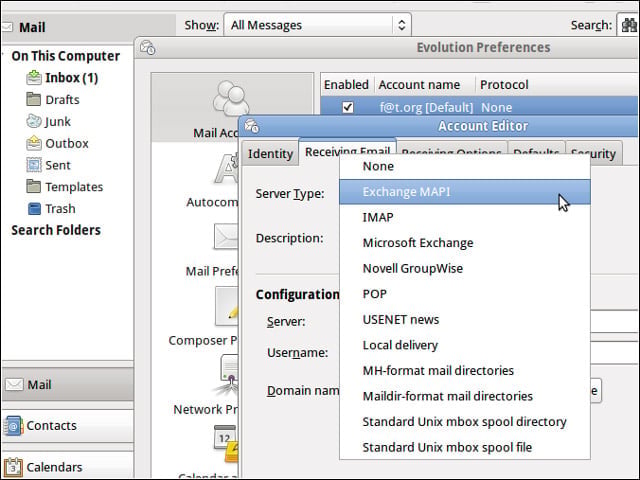Click the Templates folder label
640x480 pixels.
[74, 187]
